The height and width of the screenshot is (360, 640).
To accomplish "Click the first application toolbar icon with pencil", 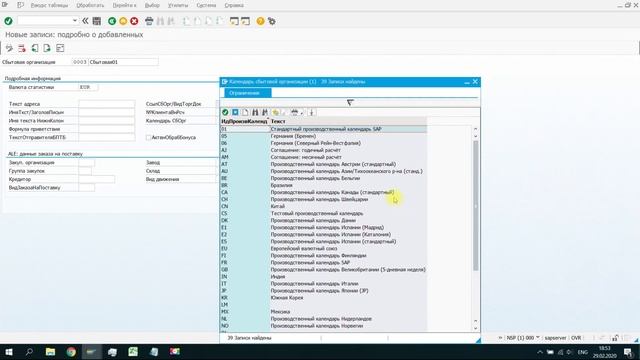I will 9,48.
